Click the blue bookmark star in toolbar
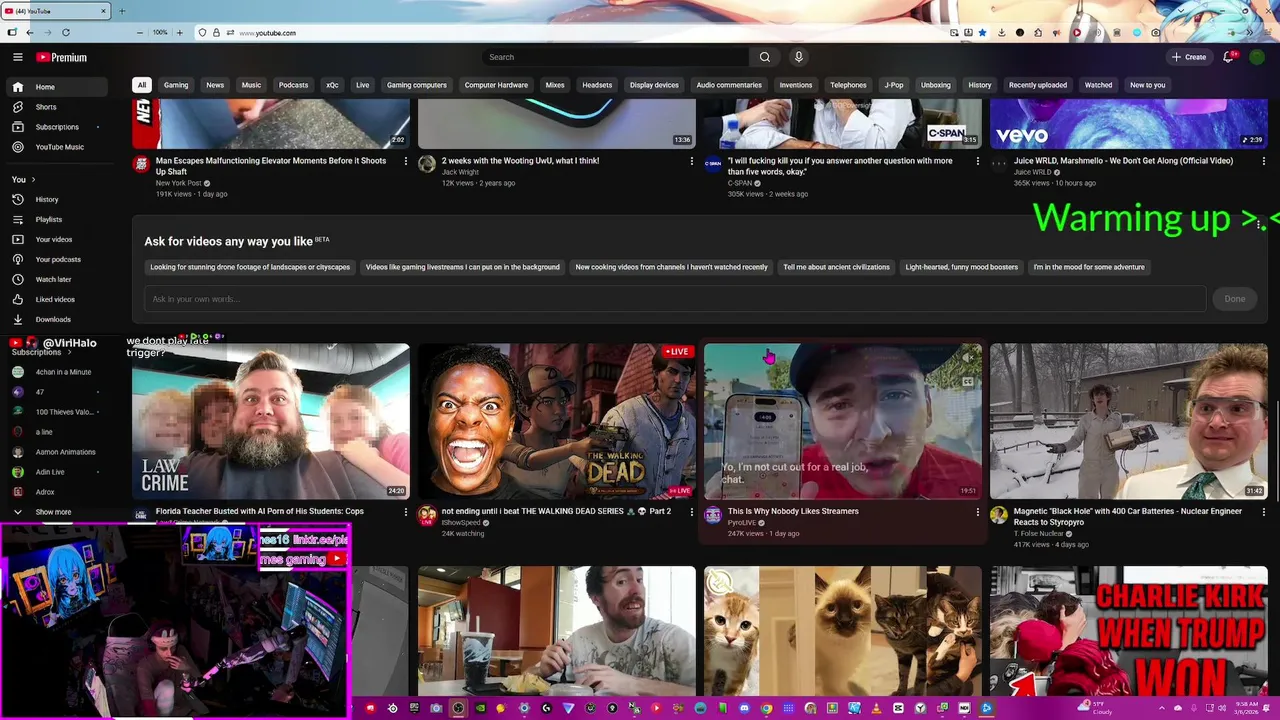This screenshot has width=1280, height=720. [x=983, y=32]
